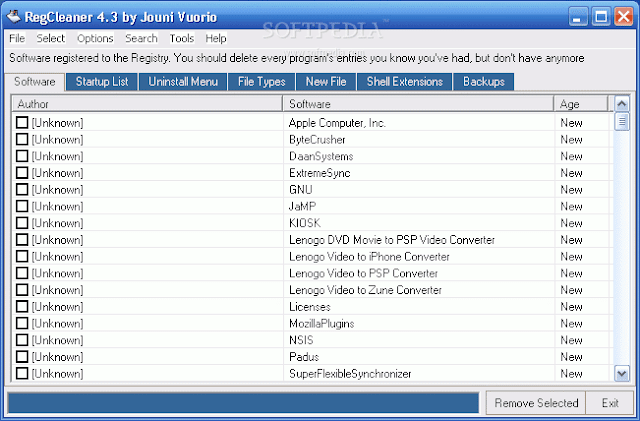Select the KIOSK software name
Image resolution: width=640 pixels, height=421 pixels.
pyautogui.click(x=305, y=223)
